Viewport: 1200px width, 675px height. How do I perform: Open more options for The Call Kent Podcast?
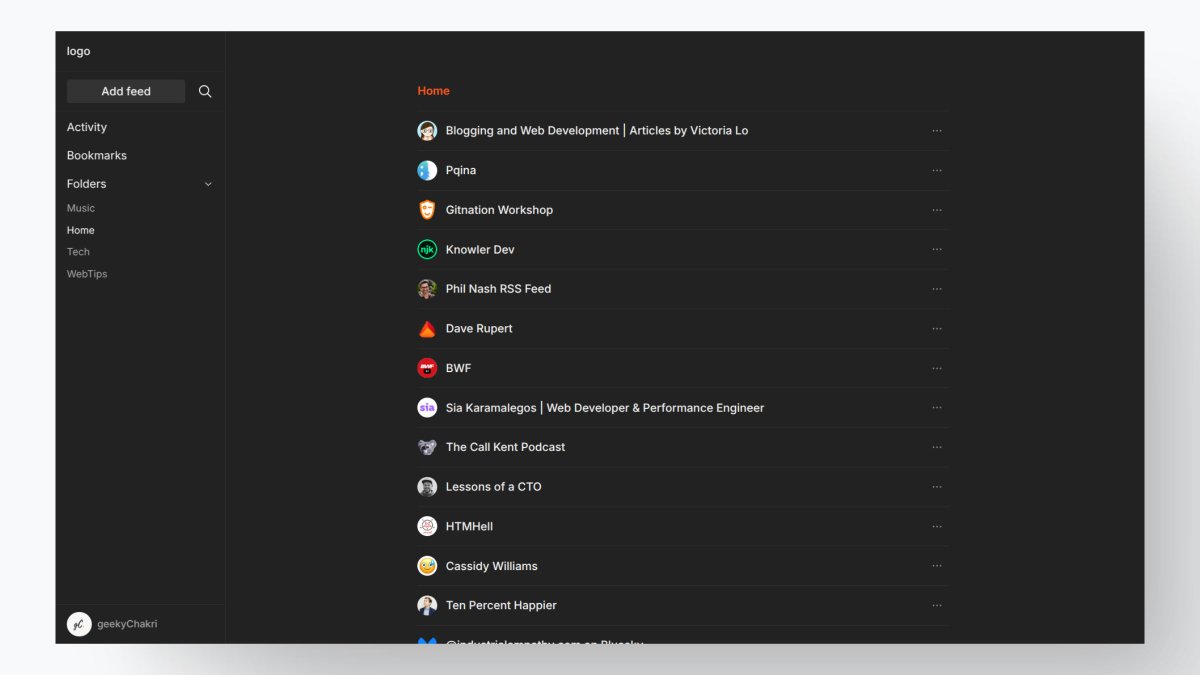coord(937,447)
